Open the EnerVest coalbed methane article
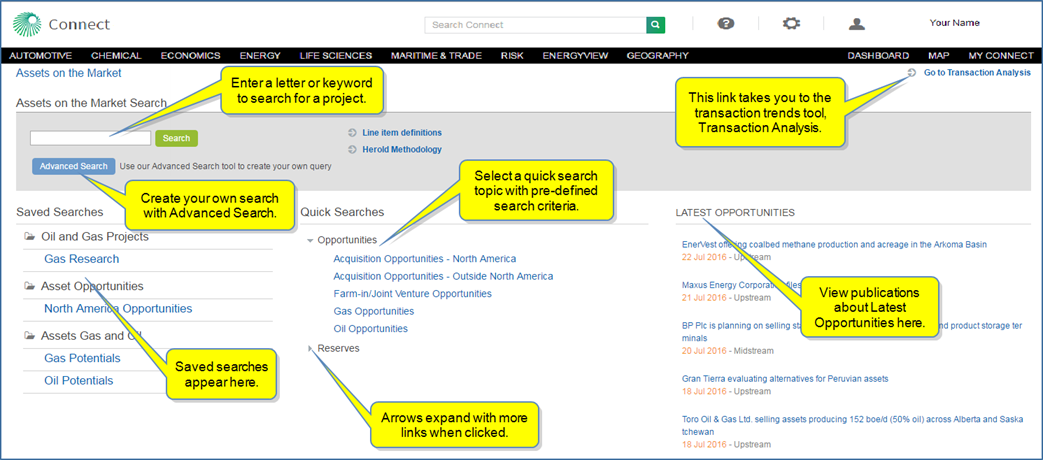The width and height of the screenshot is (1043, 460). click(x=834, y=245)
